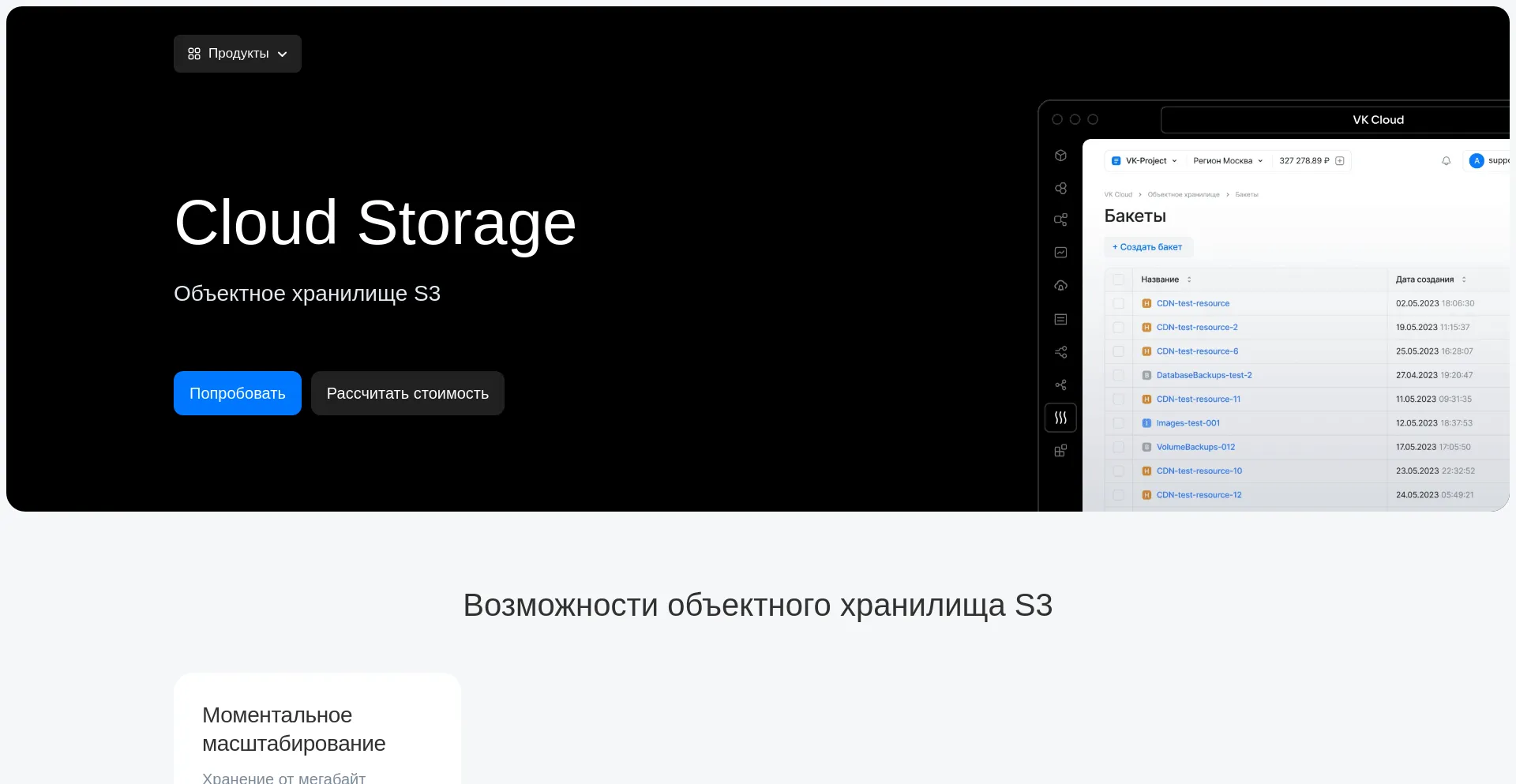Click the date 02.05.2023 18:06:30
1516x784 pixels.
point(1435,303)
